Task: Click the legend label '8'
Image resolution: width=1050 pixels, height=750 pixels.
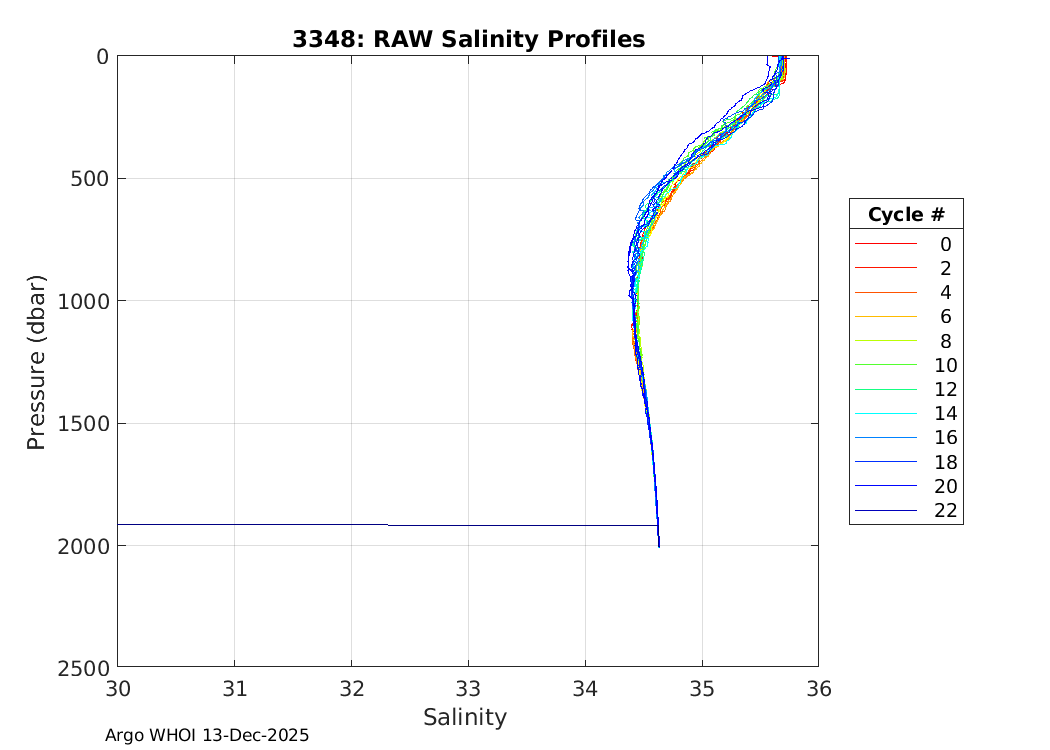Action: pyautogui.click(x=945, y=341)
